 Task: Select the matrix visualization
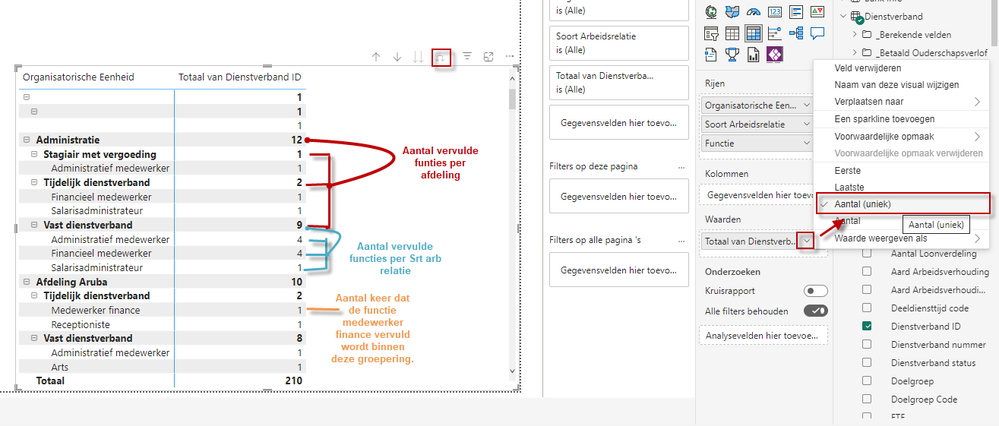pos(754,33)
